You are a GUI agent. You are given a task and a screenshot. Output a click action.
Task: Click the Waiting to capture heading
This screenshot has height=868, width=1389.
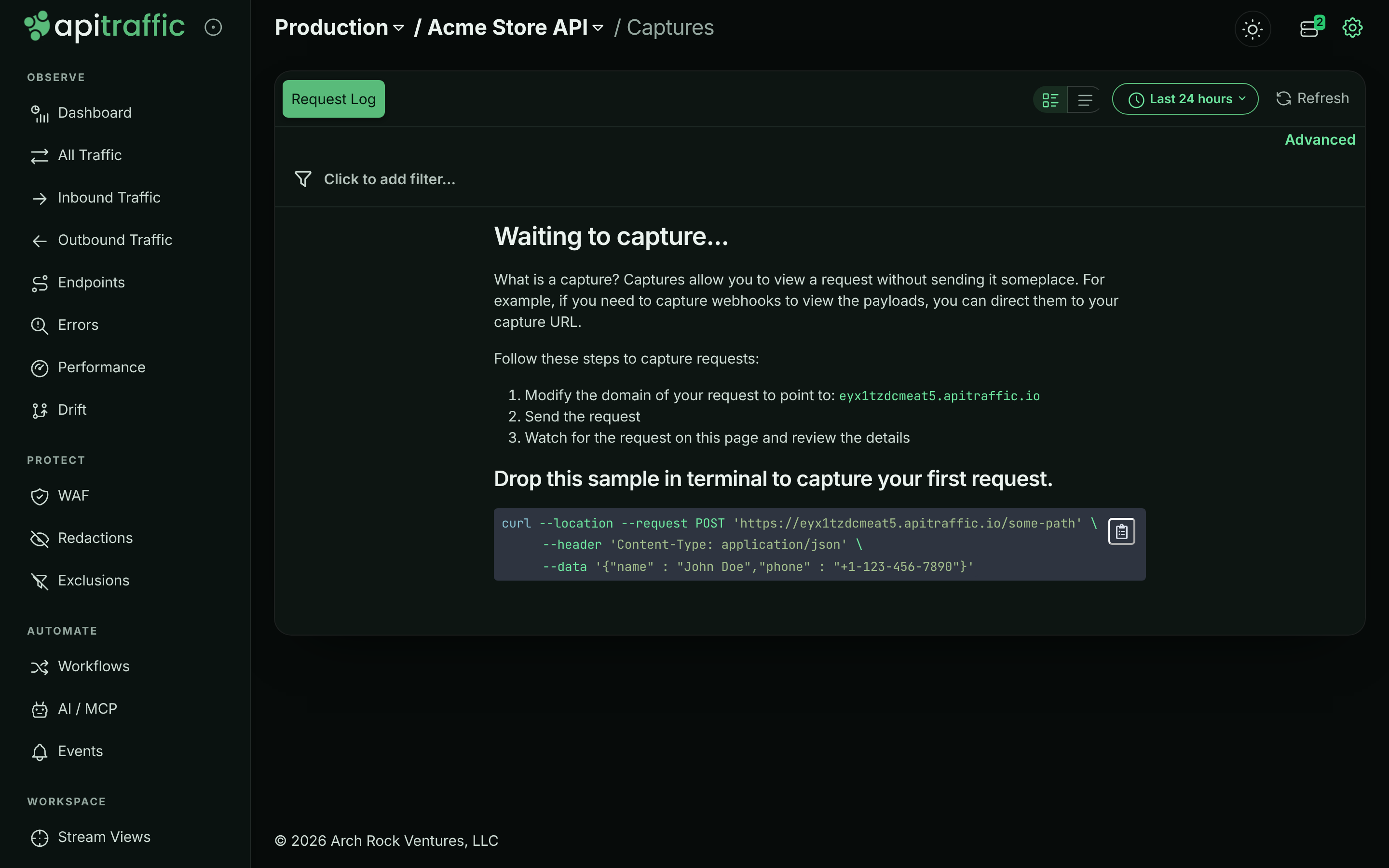[611, 236]
